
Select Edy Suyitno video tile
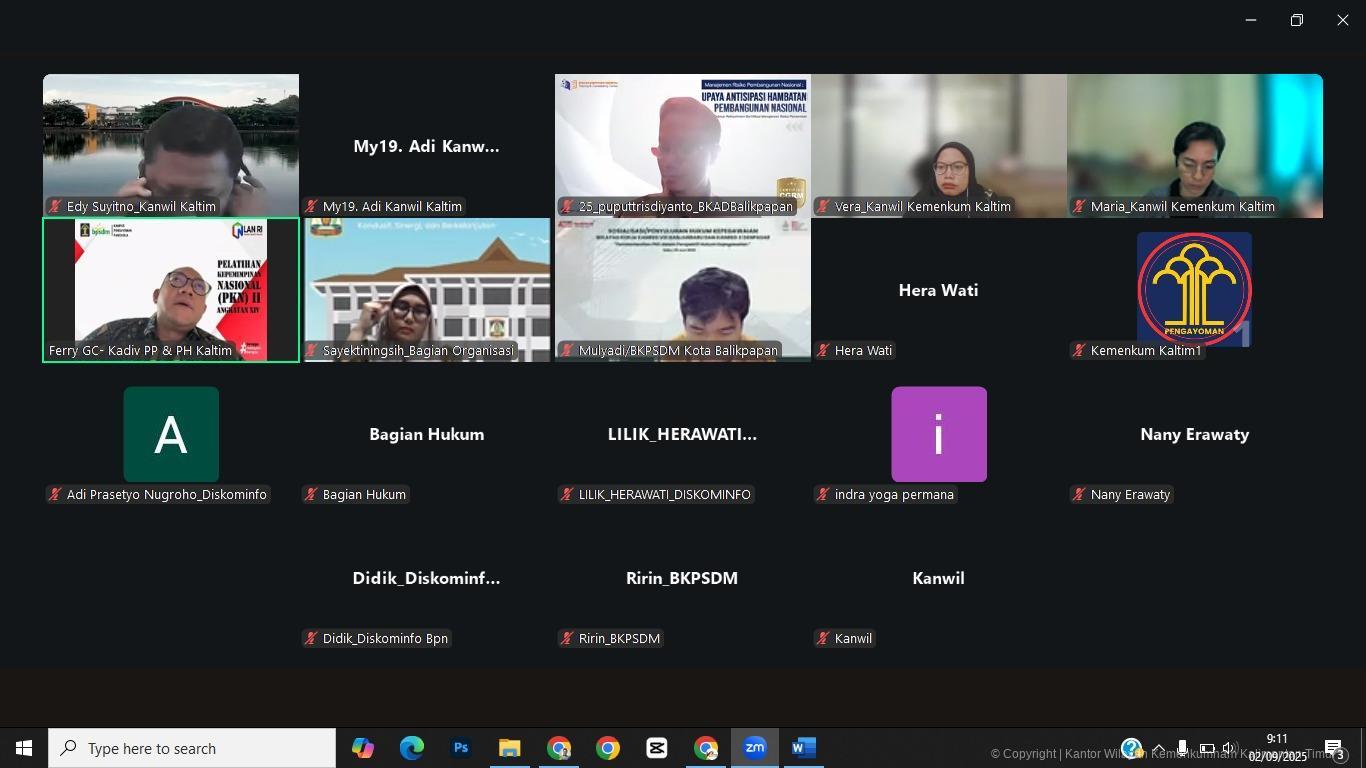[x=171, y=145]
